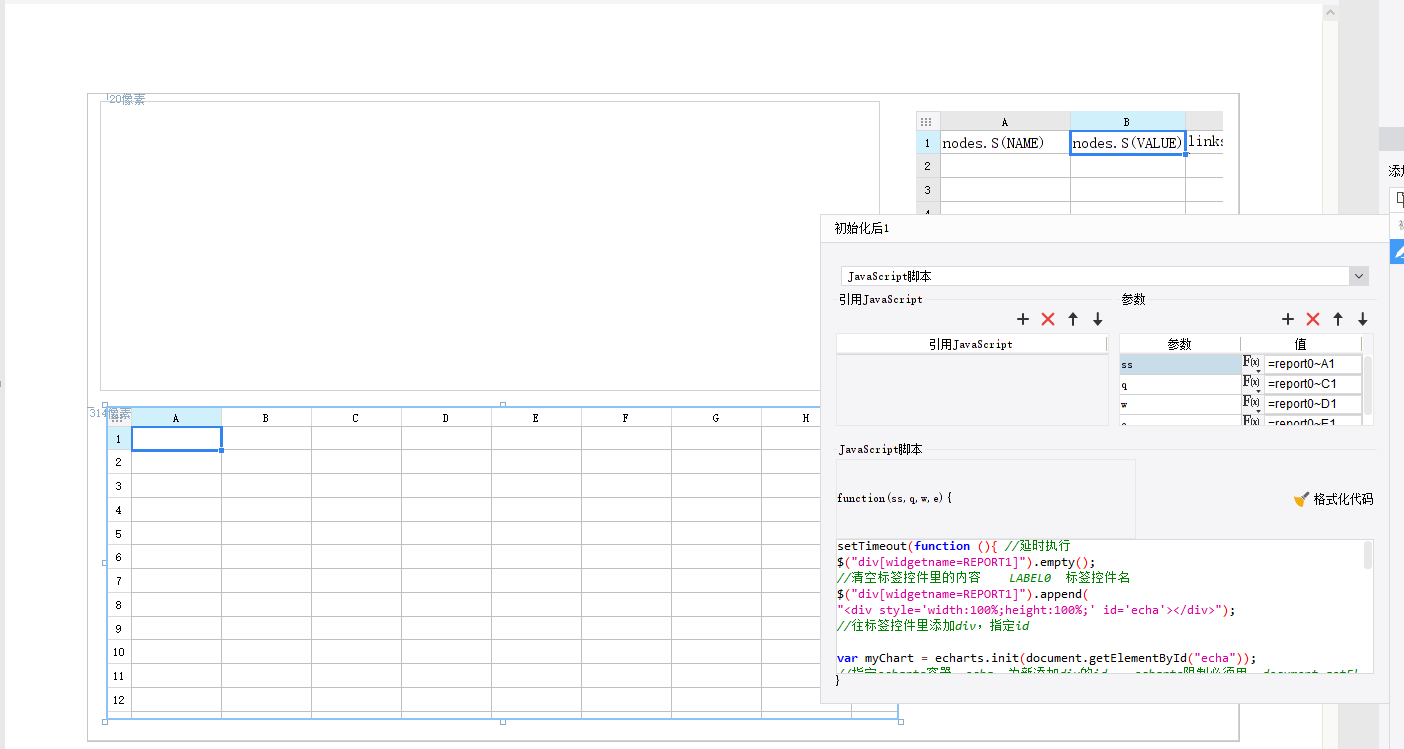Select cell nodes.S(VALUE) in upper report
Viewport: 1404px width, 749px height.
[x=1127, y=143]
